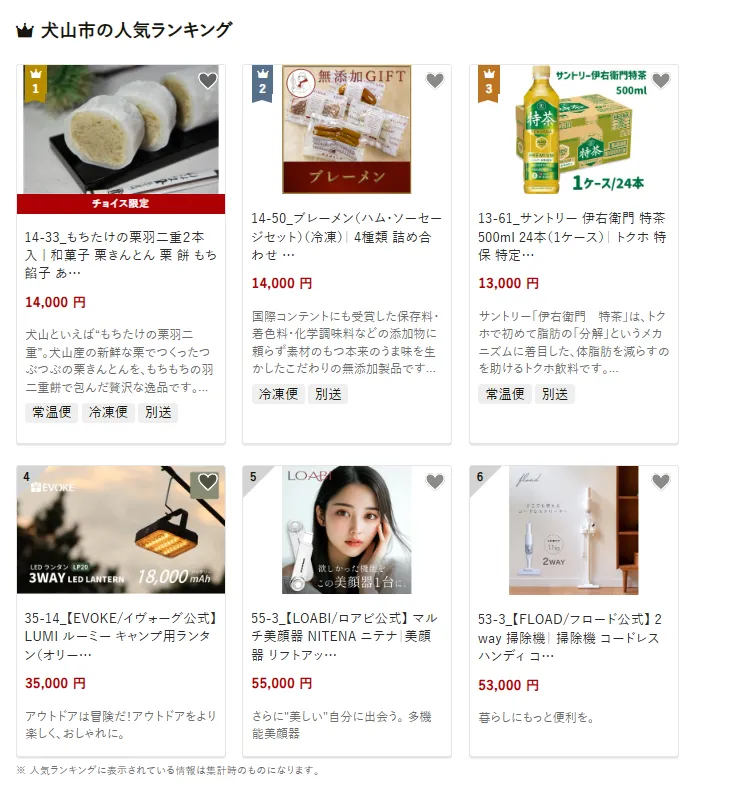Open the 無添加GIFT ブレーメン product image
The width and height of the screenshot is (747, 806).
pyautogui.click(x=347, y=130)
